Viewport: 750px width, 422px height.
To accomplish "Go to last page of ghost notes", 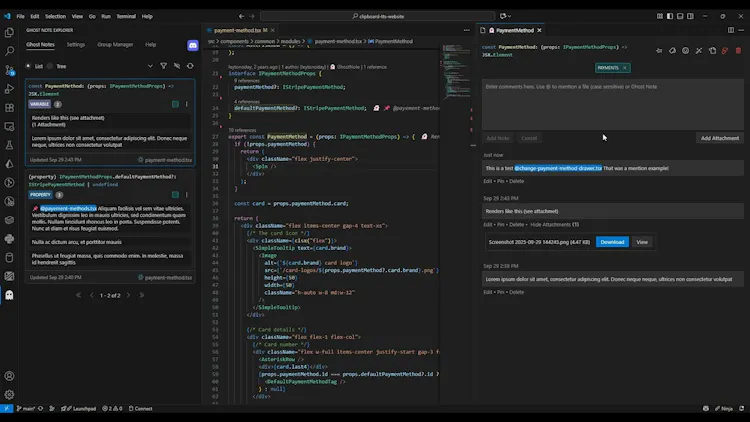I will (x=142, y=295).
